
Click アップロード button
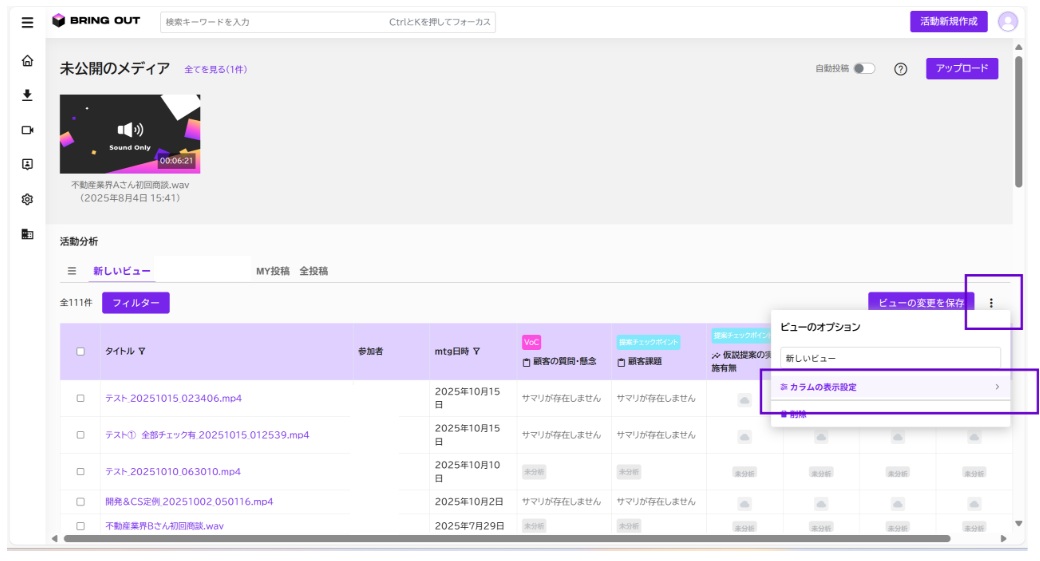pos(962,68)
